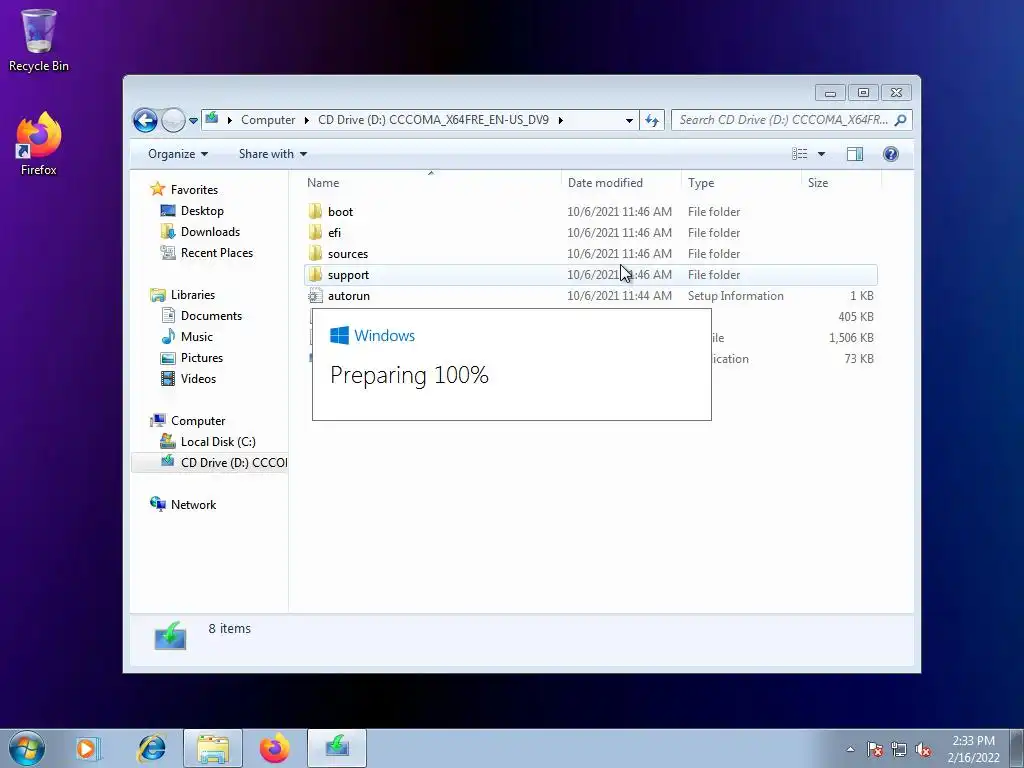Viewport: 1024px width, 768px height.
Task: Click the 1,506 KB size cell
Action: 851,338
